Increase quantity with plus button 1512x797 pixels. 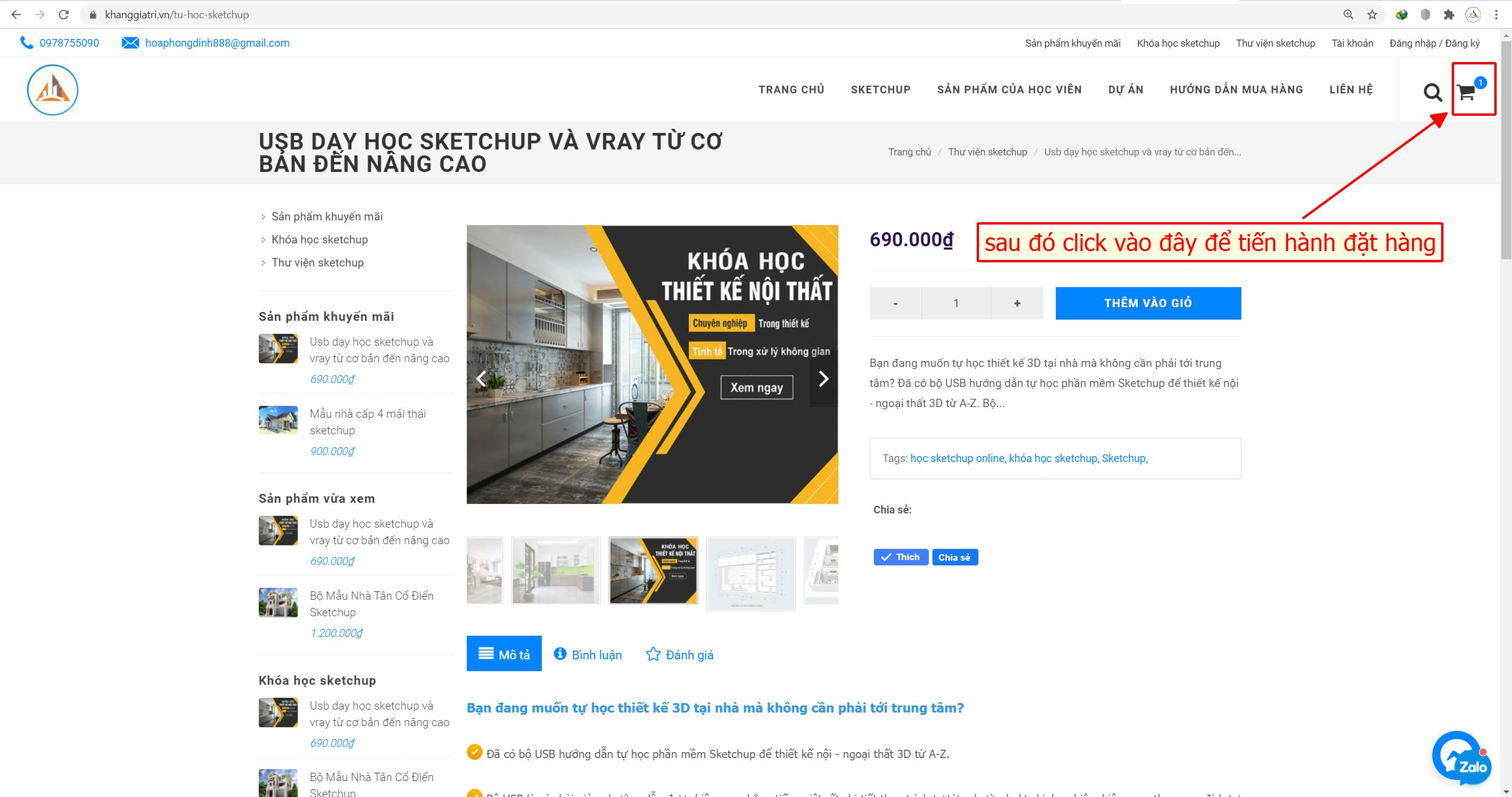point(1017,303)
